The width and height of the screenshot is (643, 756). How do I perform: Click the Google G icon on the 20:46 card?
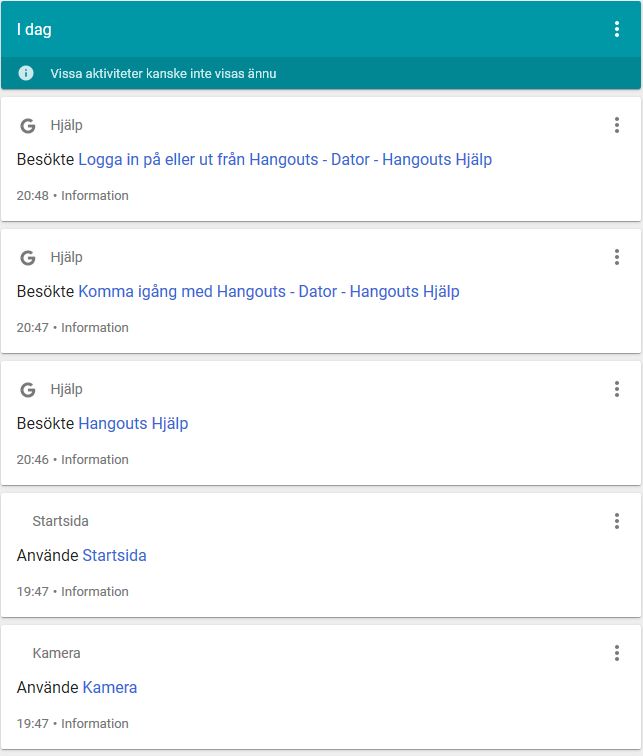pos(28,390)
